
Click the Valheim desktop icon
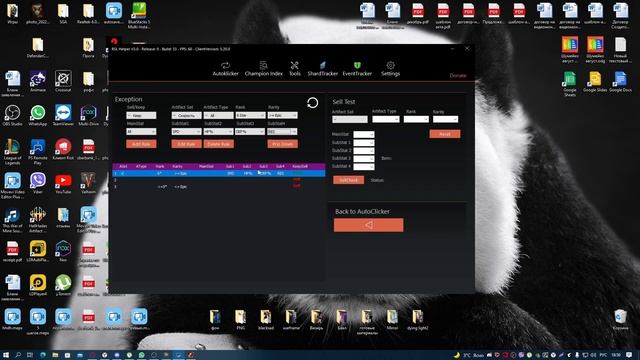[x=88, y=183]
